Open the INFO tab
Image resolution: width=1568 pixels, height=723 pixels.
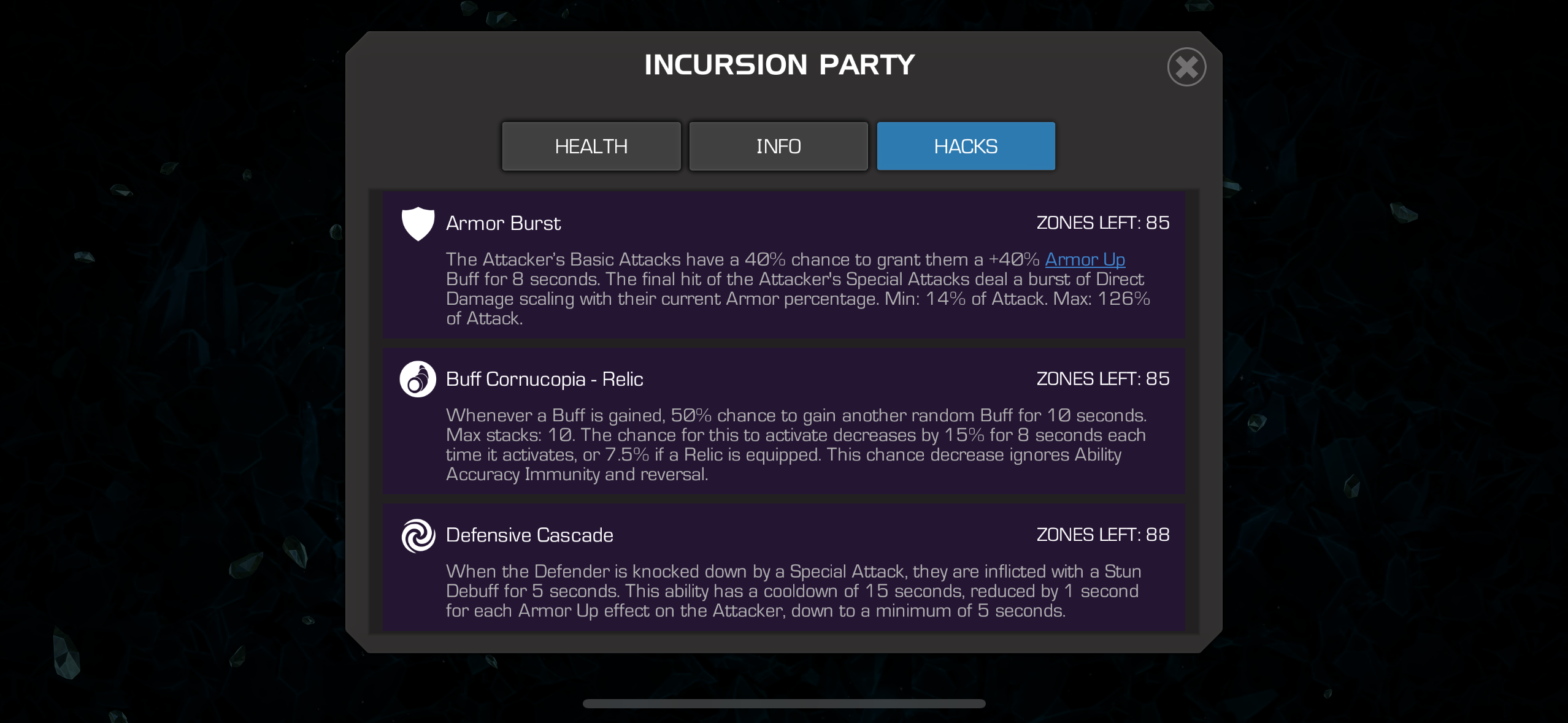coord(778,146)
